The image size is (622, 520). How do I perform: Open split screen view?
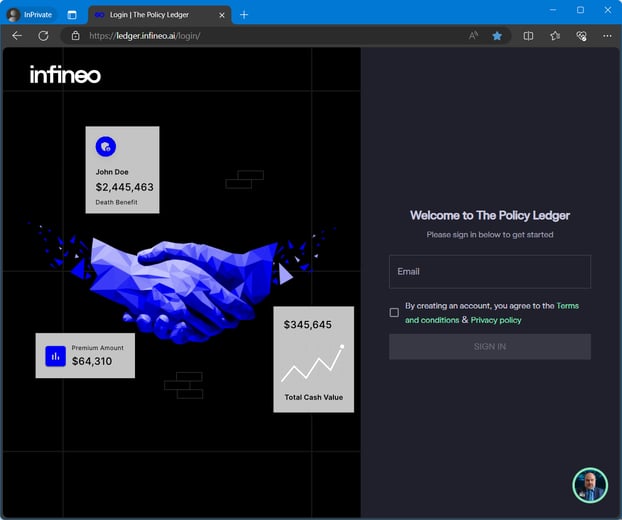pos(528,36)
